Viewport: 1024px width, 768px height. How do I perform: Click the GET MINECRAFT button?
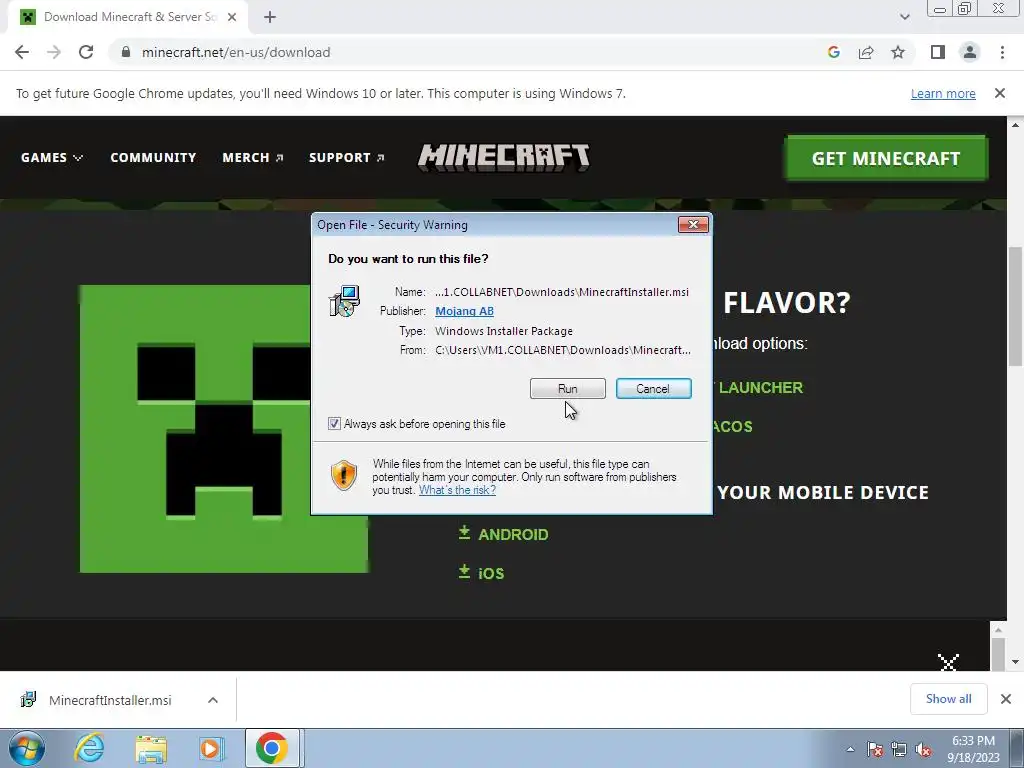click(886, 158)
